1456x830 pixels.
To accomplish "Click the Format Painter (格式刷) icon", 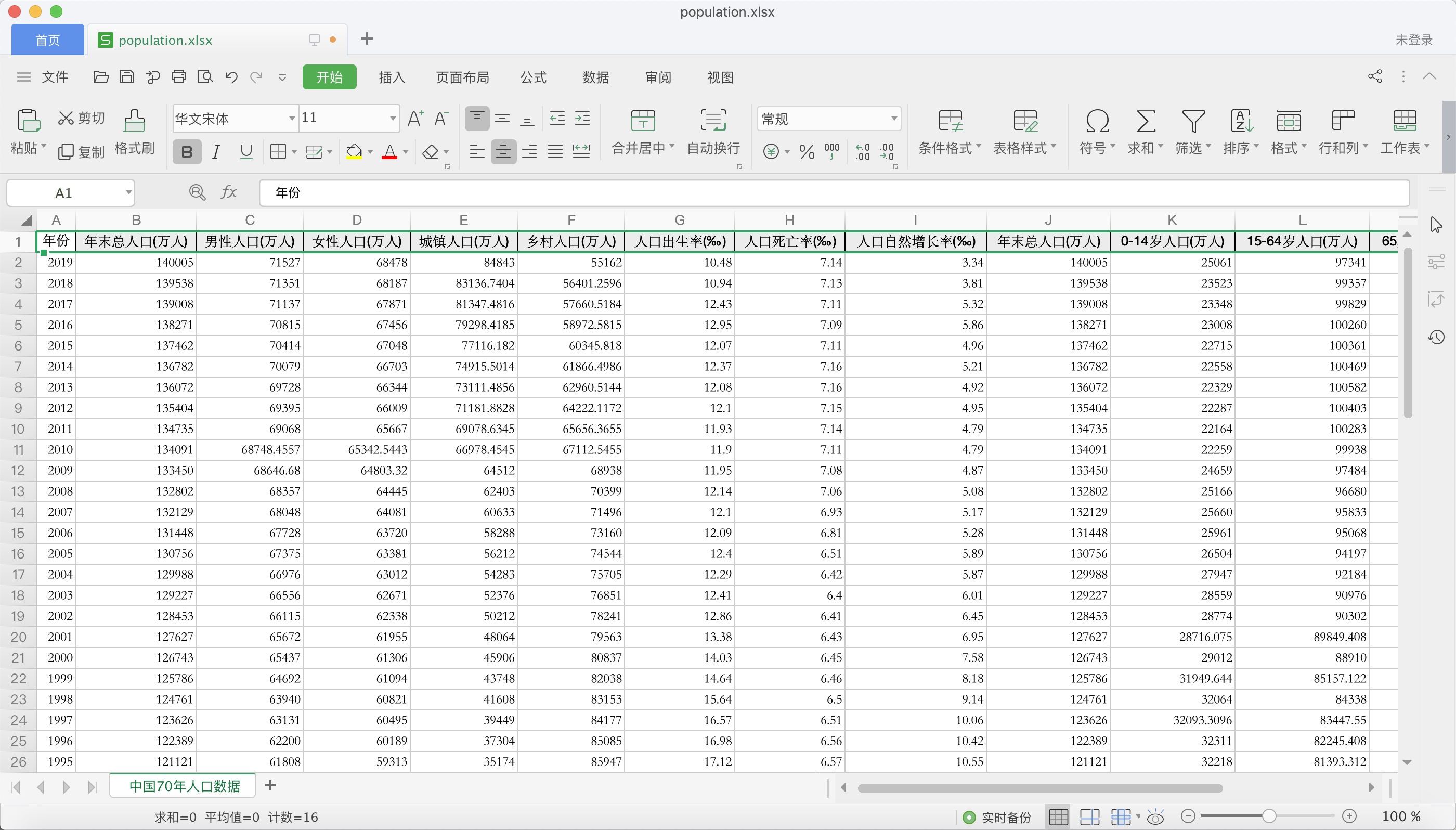I will [134, 121].
